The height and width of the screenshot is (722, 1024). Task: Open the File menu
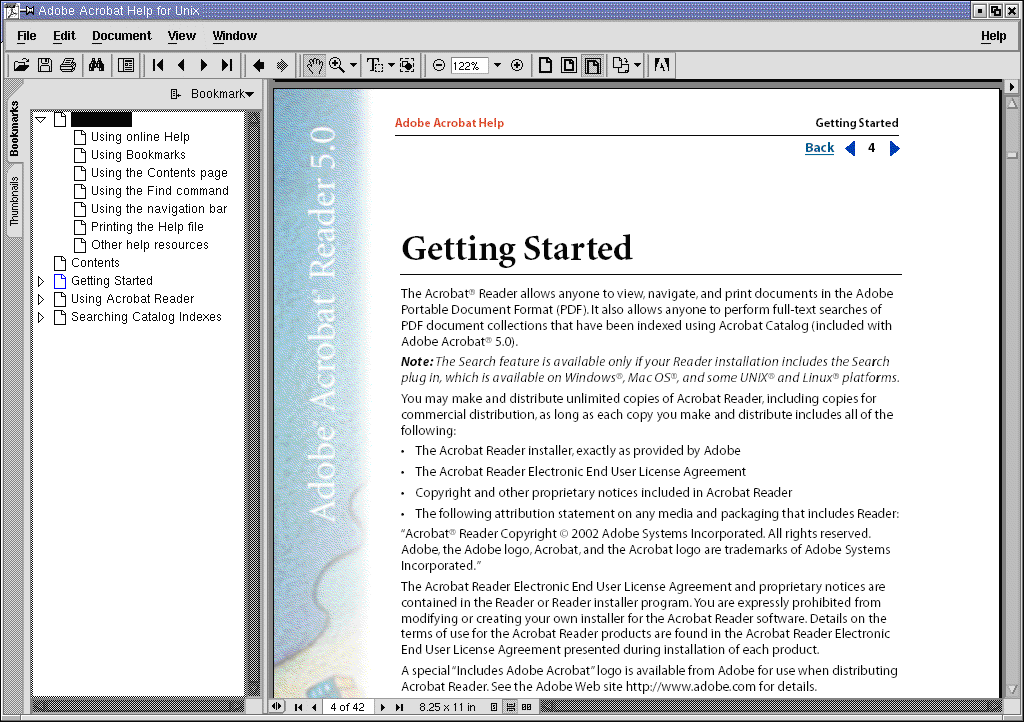point(27,36)
